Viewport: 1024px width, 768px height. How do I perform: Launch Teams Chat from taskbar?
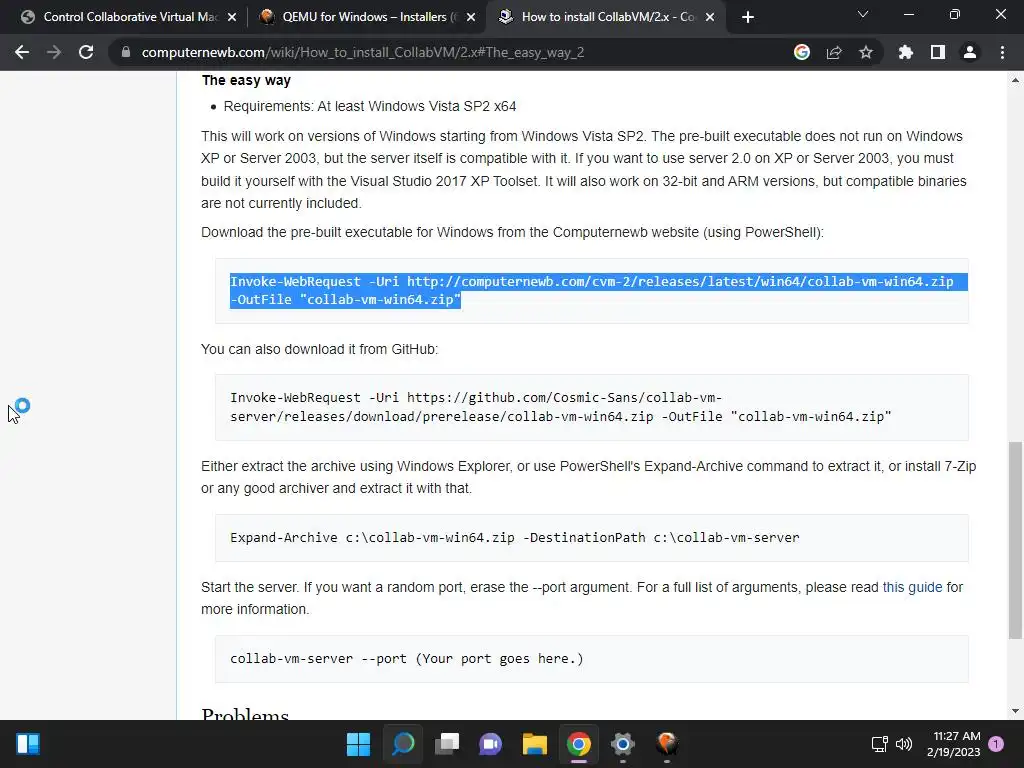coord(490,744)
